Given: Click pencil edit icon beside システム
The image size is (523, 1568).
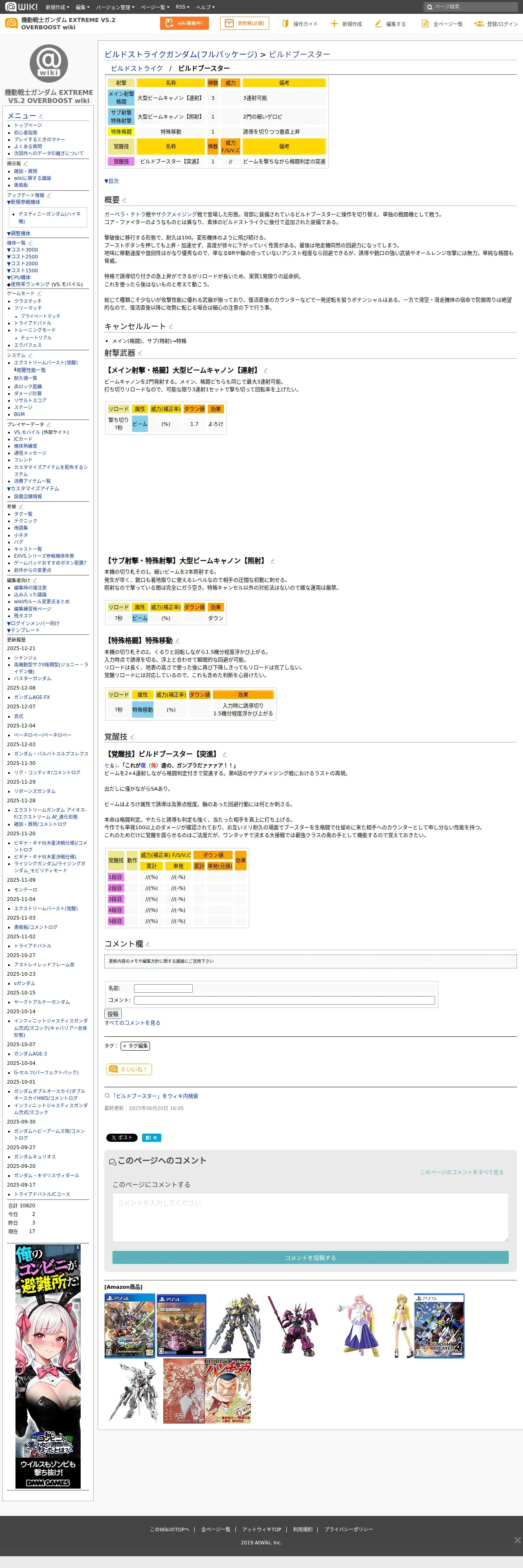Looking at the screenshot, I should (31, 355).
